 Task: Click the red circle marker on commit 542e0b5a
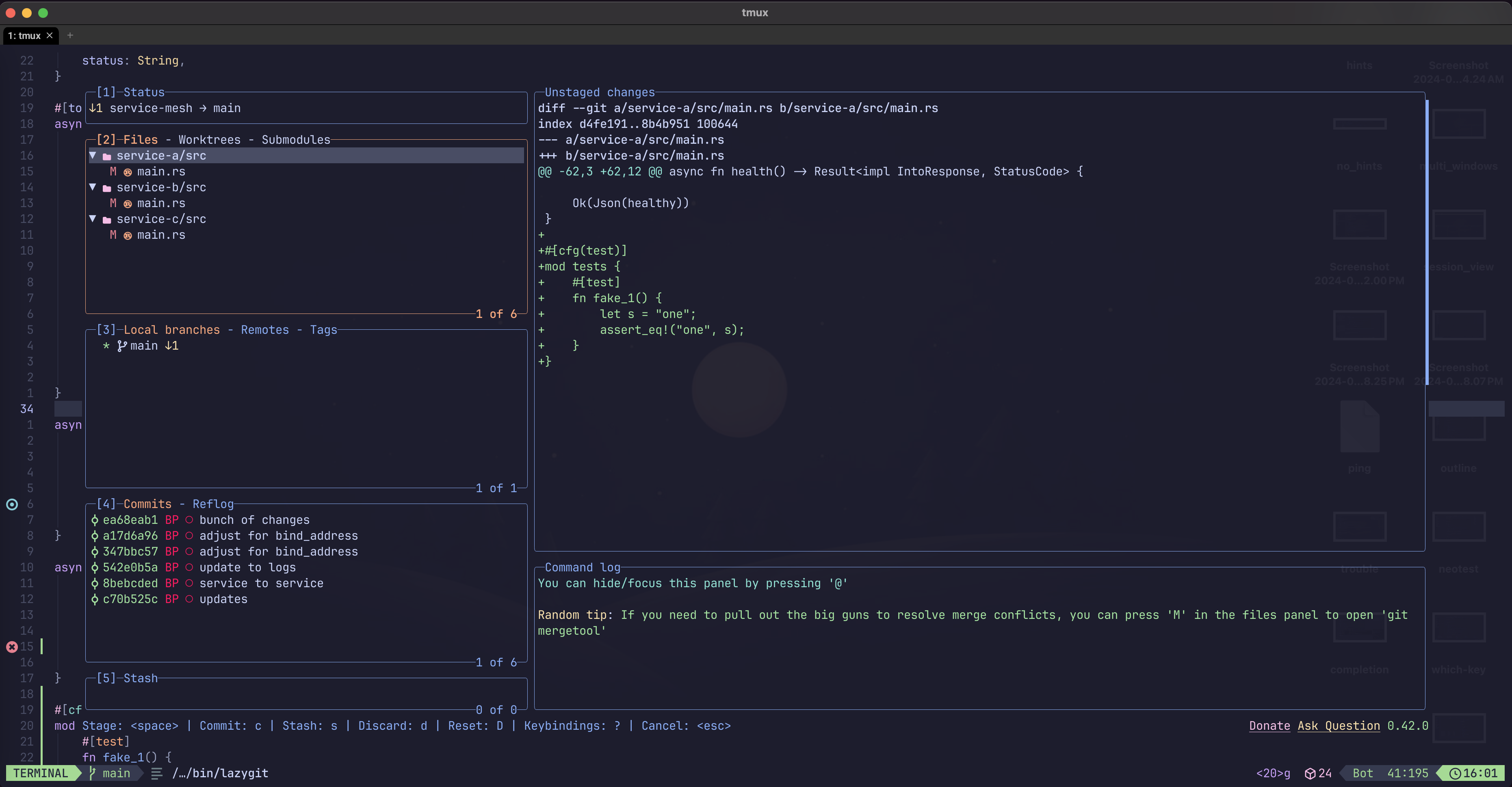[x=189, y=567]
